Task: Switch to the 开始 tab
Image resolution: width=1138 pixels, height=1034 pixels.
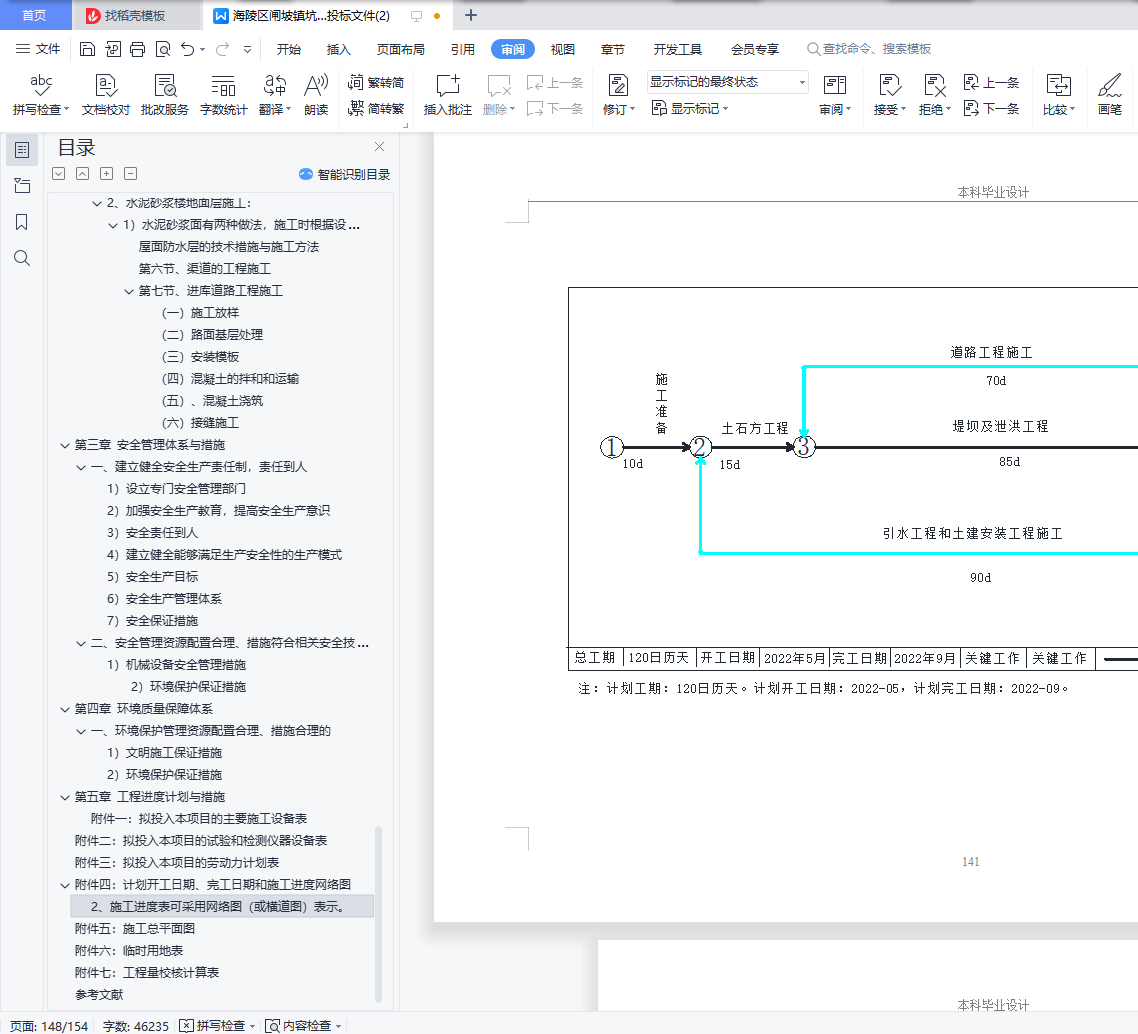Action: click(x=289, y=49)
